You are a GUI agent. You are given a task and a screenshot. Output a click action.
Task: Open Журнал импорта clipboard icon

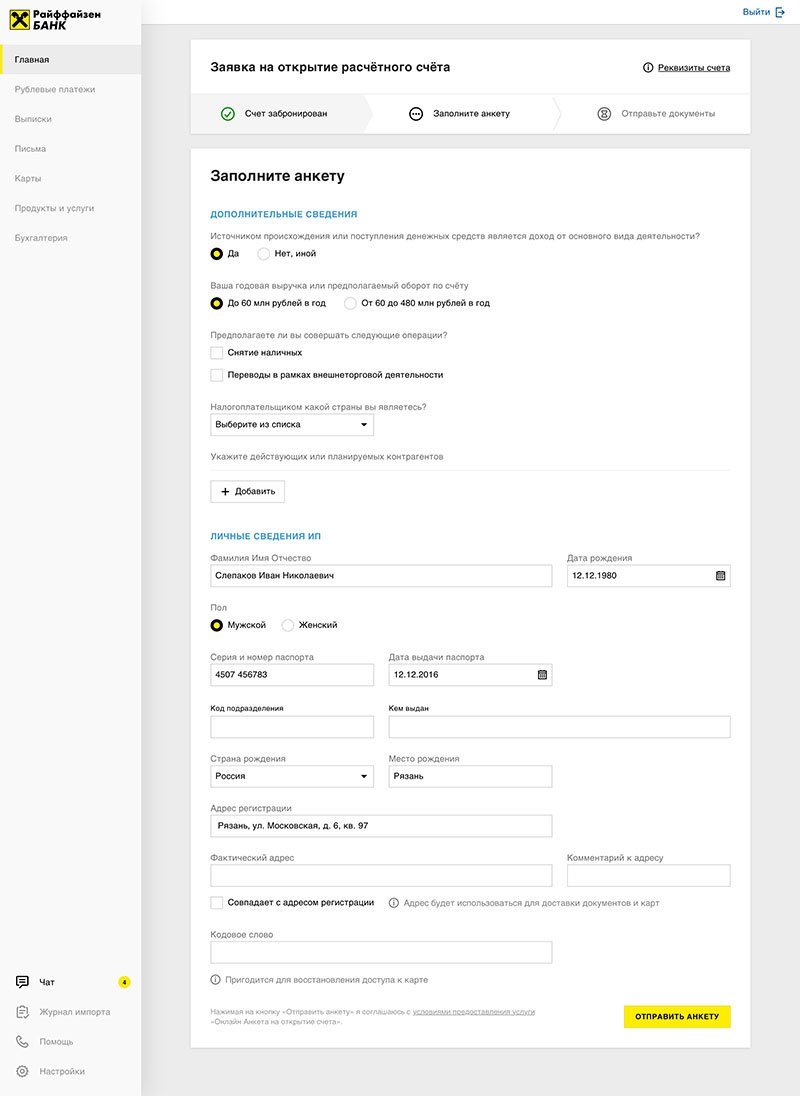22,1012
